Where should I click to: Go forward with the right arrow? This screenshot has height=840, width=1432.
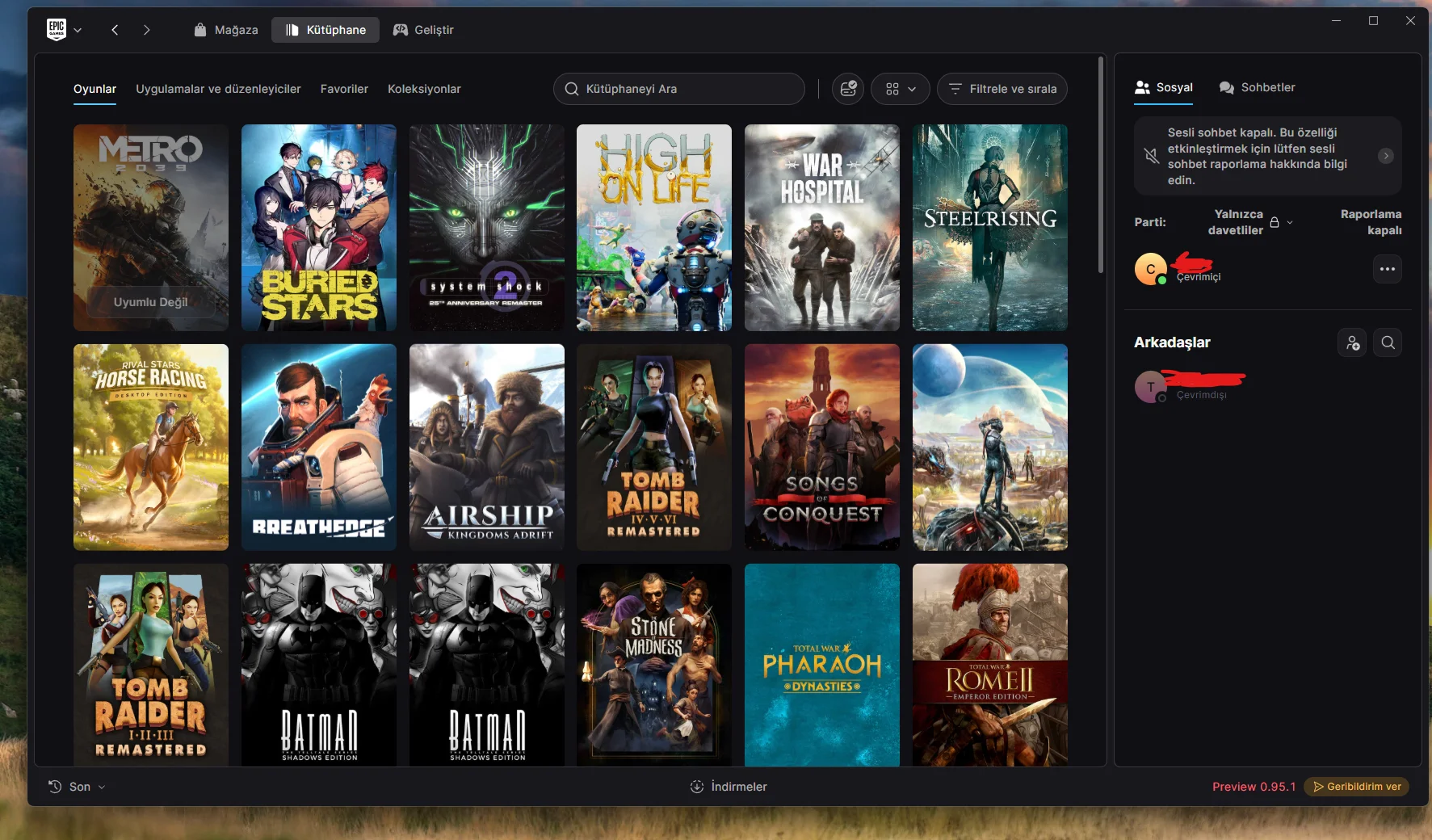point(146,30)
